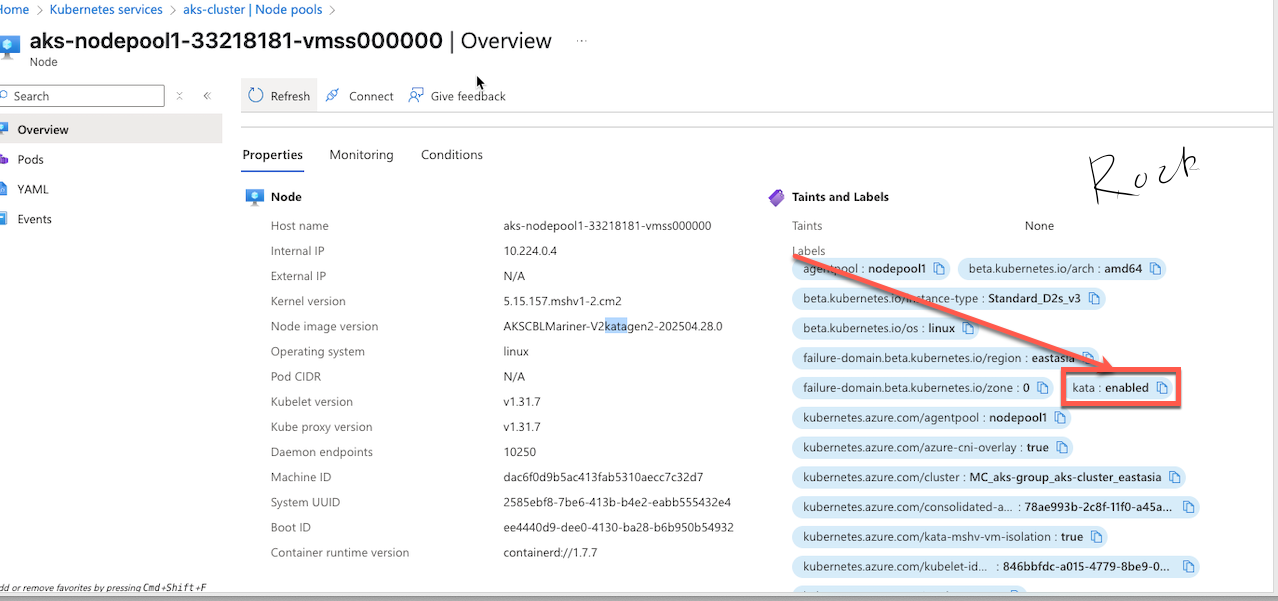
Task: Collapse the sidebar with the double chevron
Action: 207,96
